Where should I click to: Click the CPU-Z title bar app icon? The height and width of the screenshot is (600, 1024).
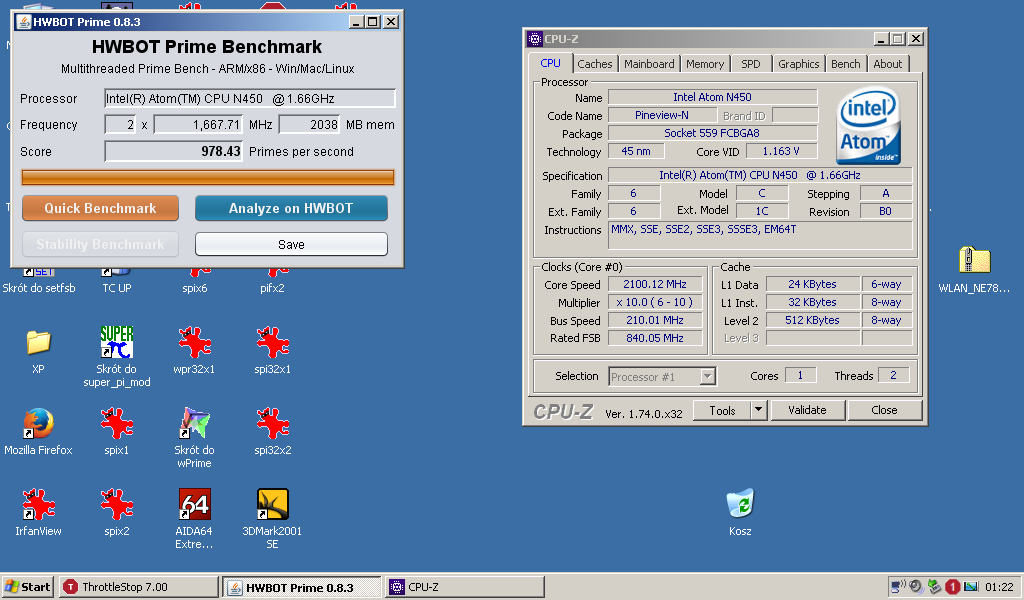click(x=534, y=39)
